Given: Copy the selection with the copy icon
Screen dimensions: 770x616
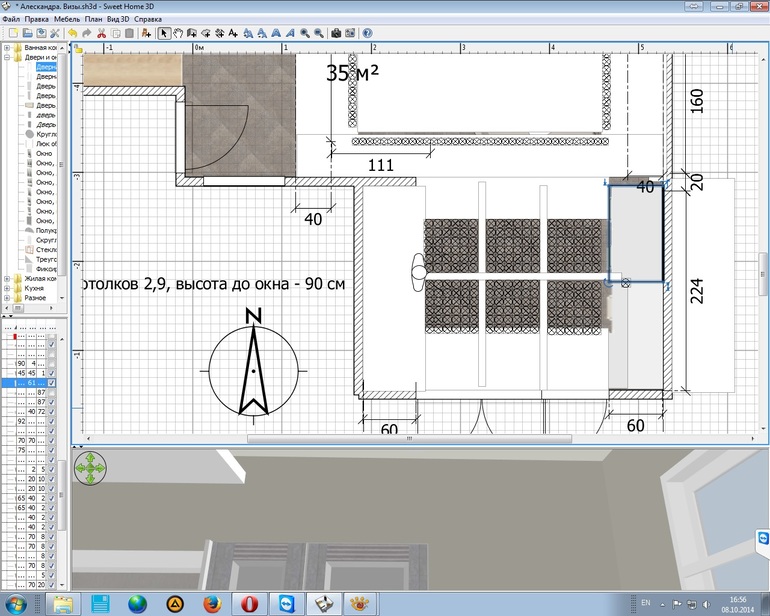Looking at the screenshot, I should click(115, 33).
